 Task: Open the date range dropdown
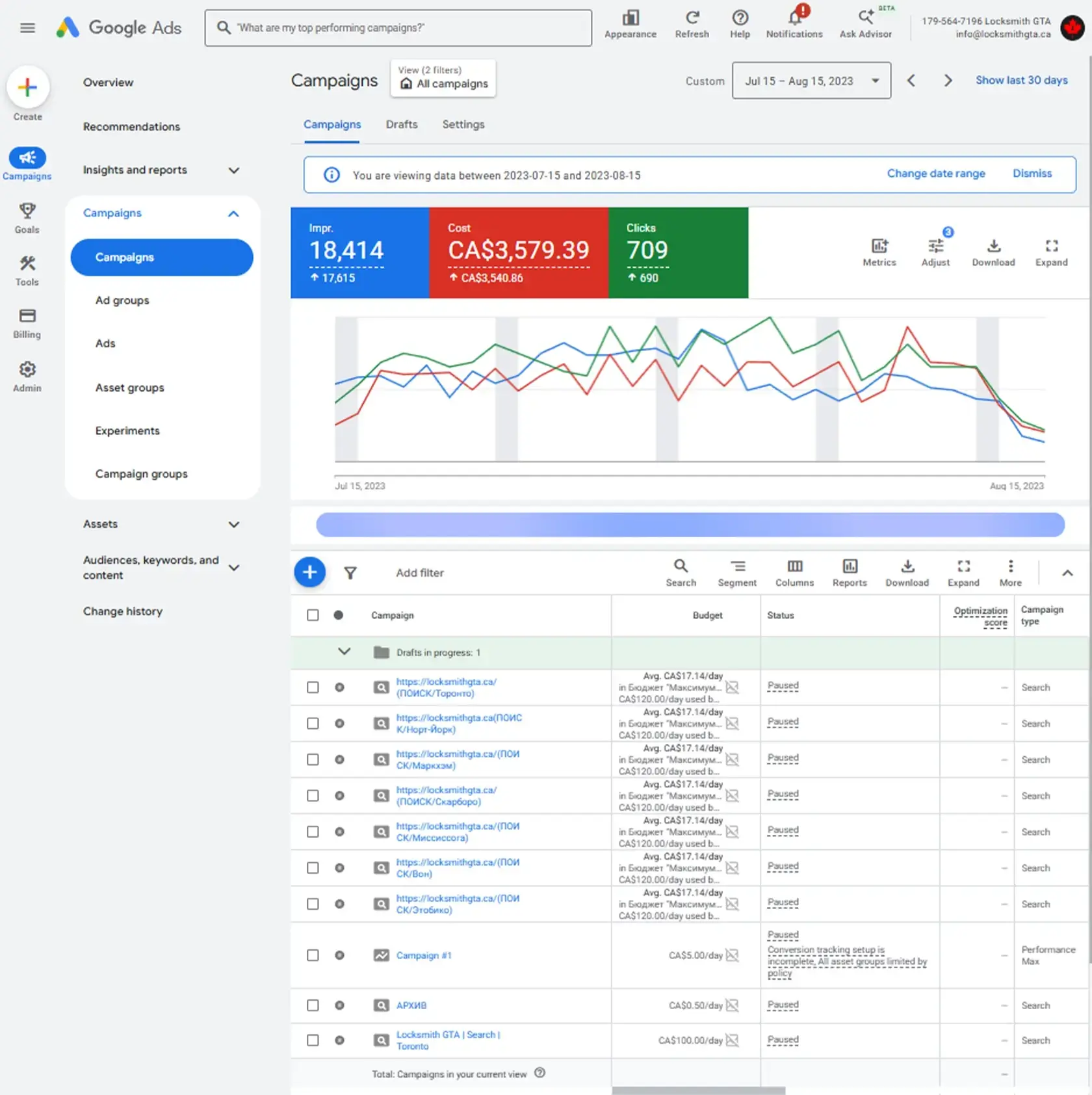811,81
